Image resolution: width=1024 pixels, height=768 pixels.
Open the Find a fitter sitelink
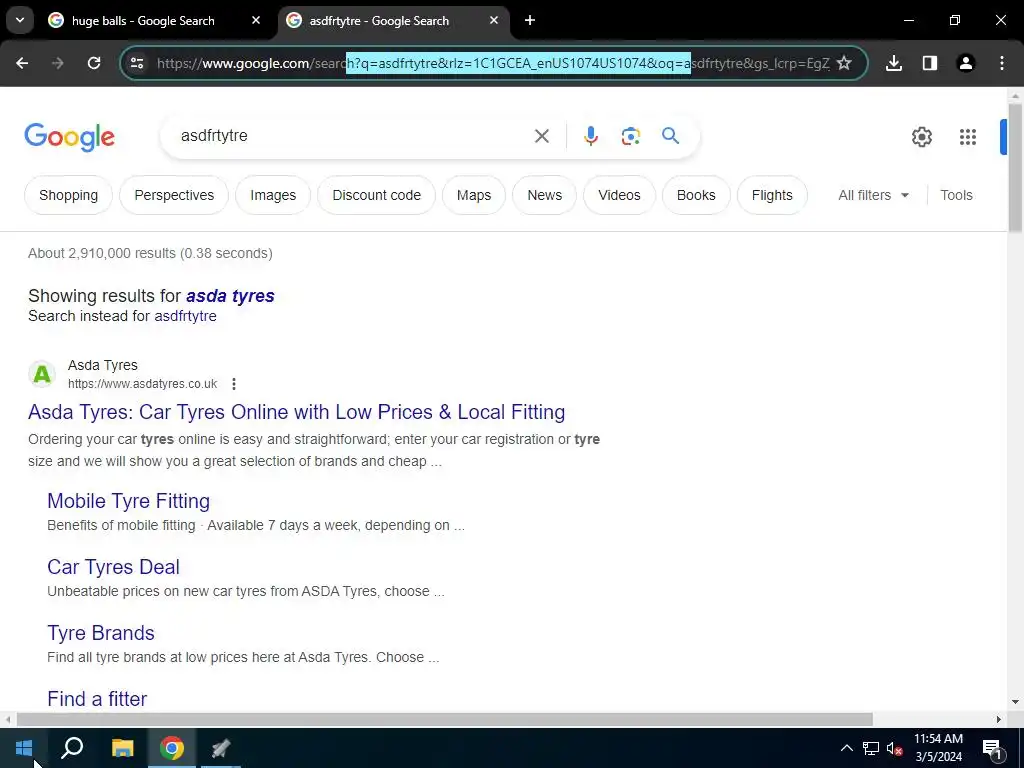(x=97, y=699)
